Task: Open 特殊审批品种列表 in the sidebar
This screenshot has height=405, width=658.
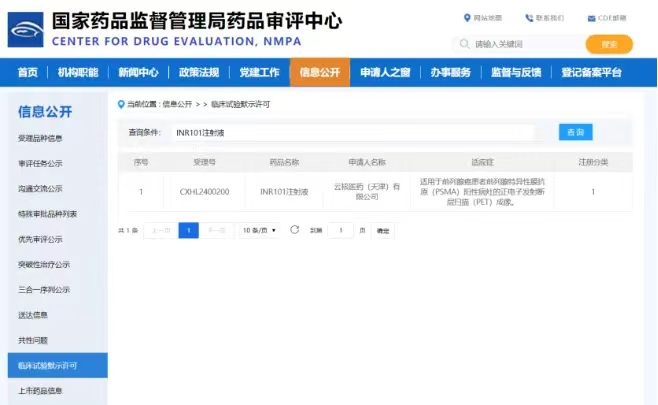Action: [47, 214]
